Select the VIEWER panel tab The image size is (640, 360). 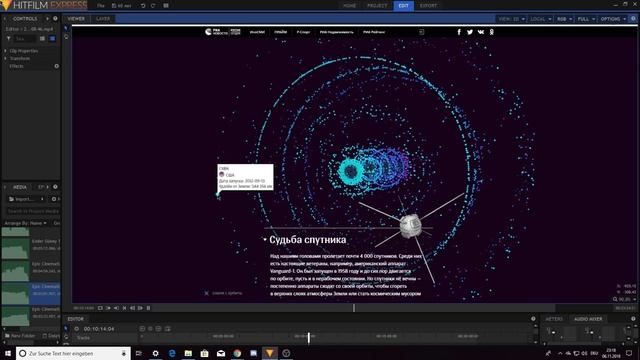click(76, 19)
